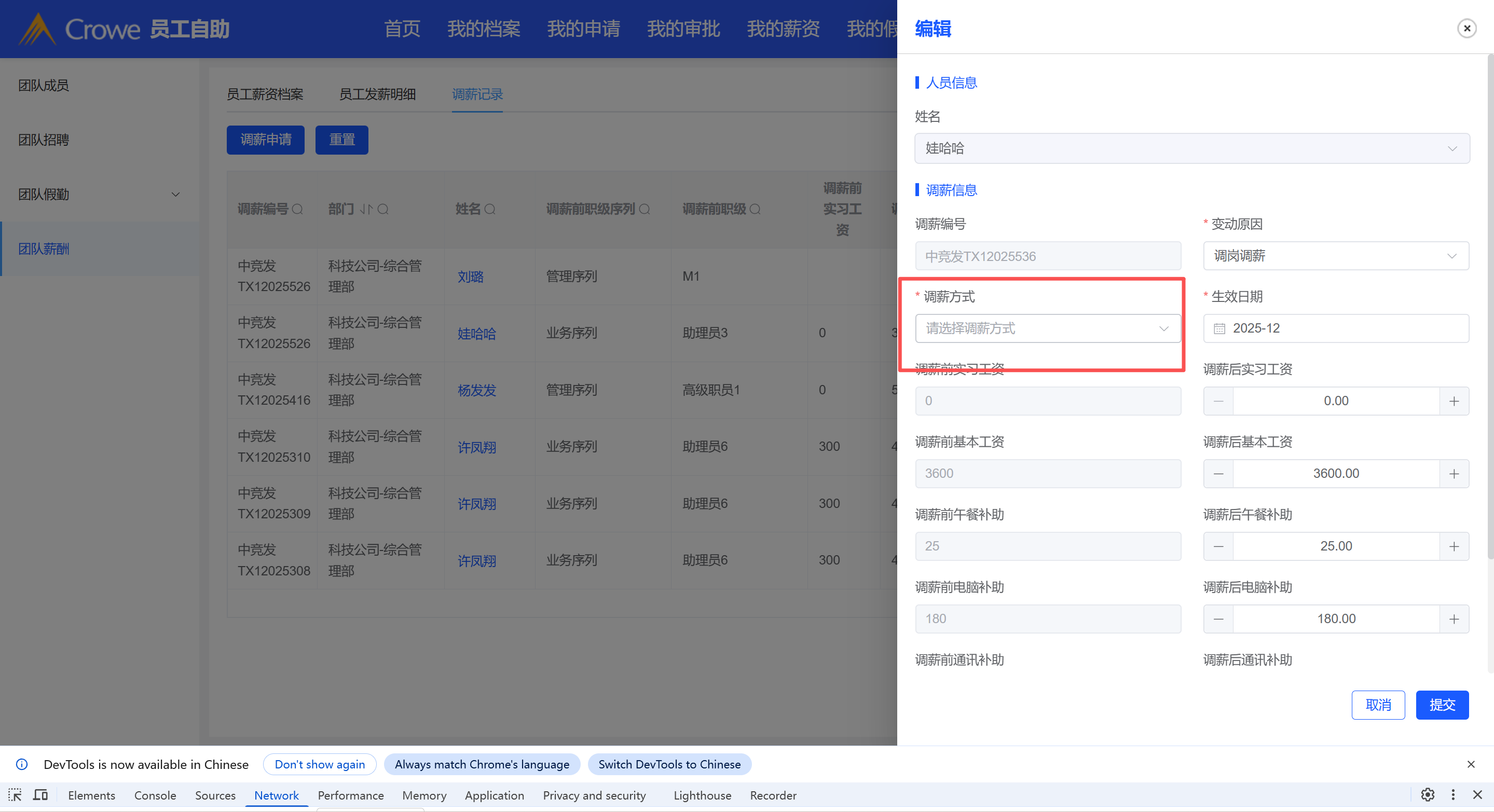Image resolution: width=1494 pixels, height=812 pixels.
Task: Click the 提交 button
Action: tap(1442, 705)
